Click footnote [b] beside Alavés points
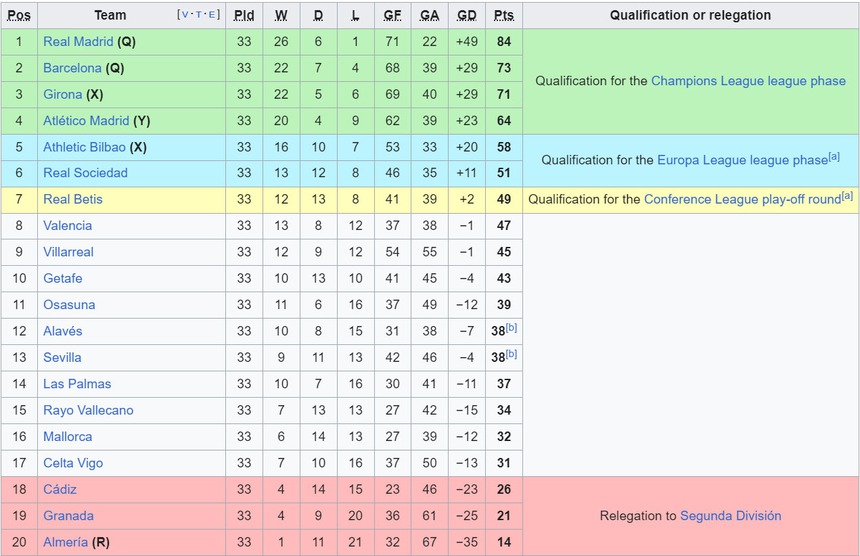The image size is (860, 556). point(512,328)
